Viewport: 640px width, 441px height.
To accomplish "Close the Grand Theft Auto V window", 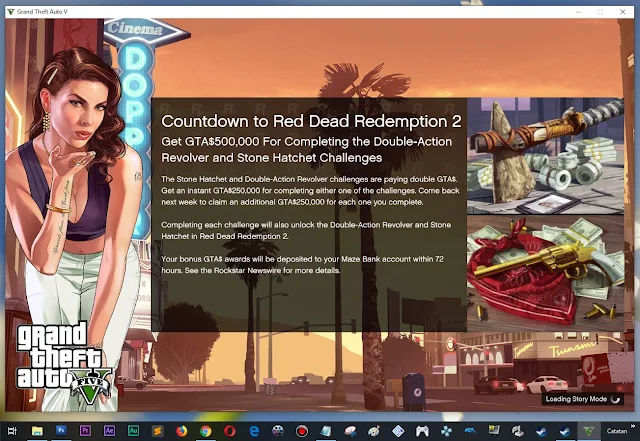I will point(622,12).
